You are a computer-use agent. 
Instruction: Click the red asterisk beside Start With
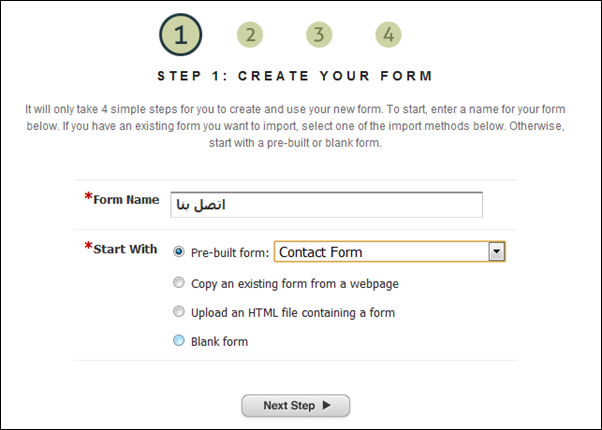pyautogui.click(x=88, y=247)
